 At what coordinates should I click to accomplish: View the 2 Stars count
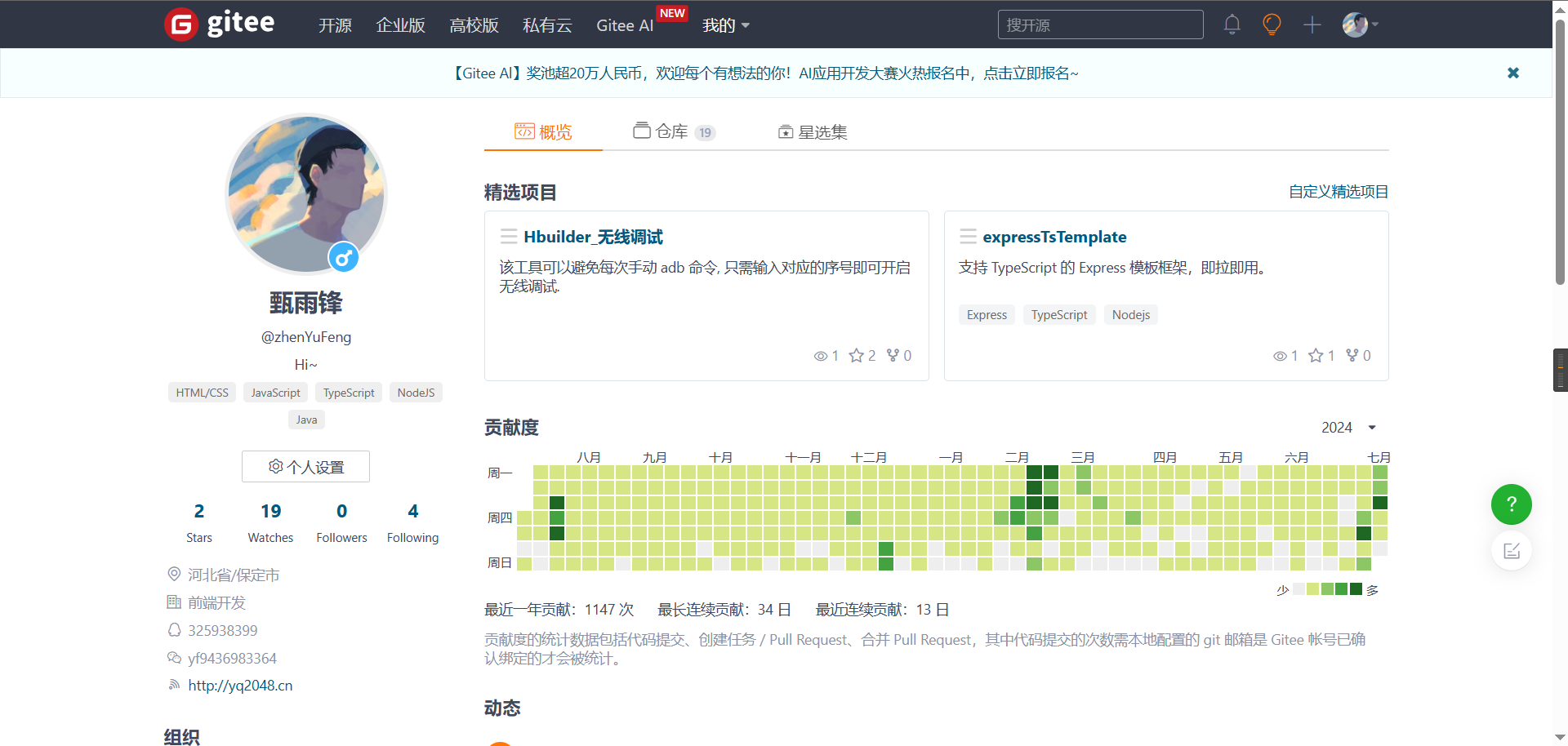tap(198, 522)
